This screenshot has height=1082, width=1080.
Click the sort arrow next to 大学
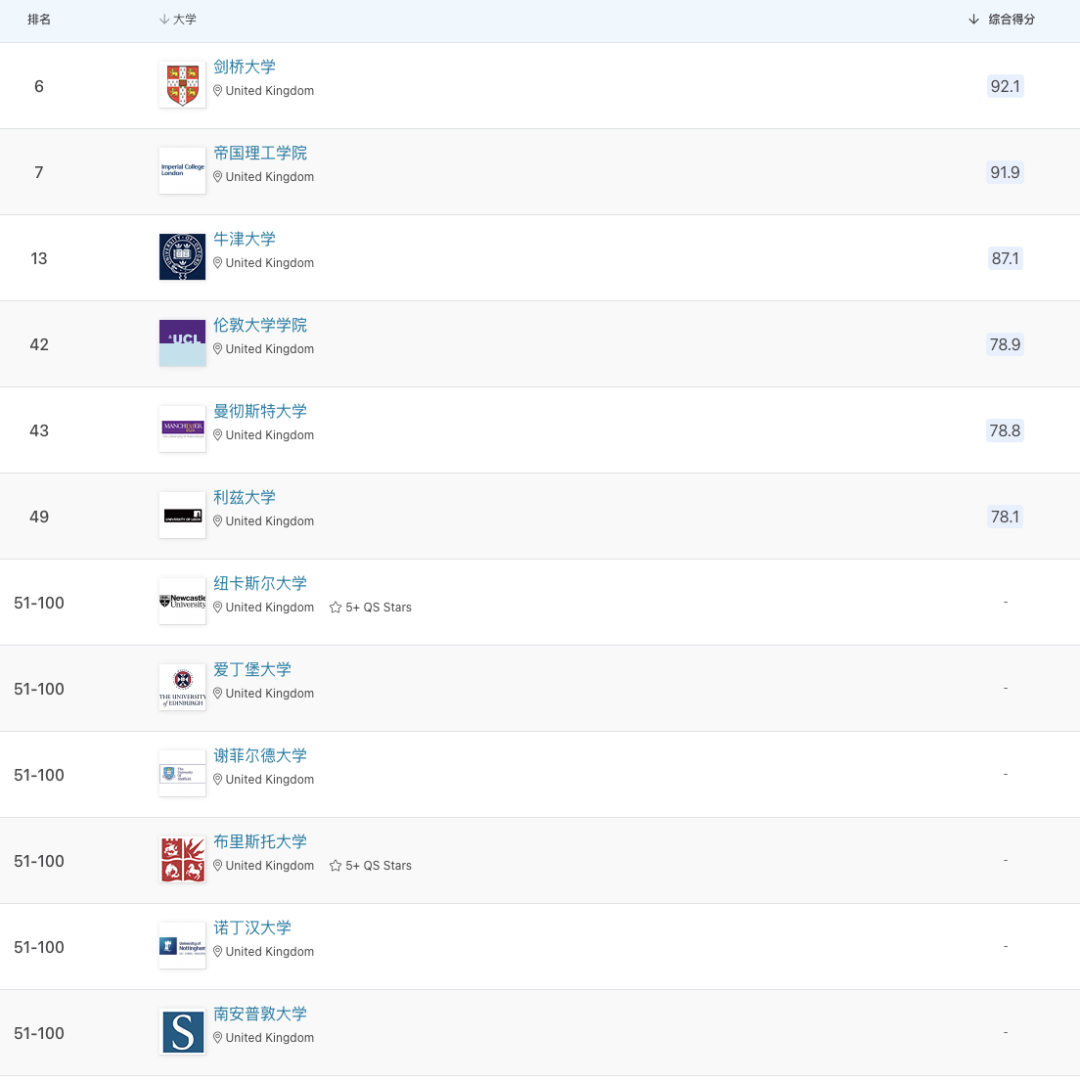[163, 18]
